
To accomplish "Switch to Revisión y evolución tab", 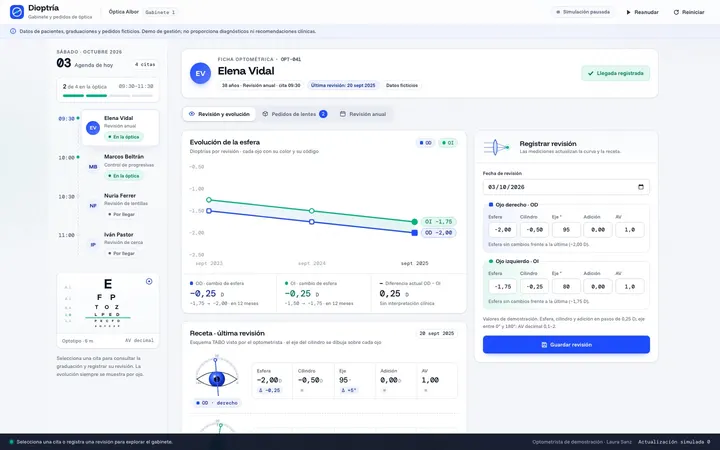I will pos(219,114).
